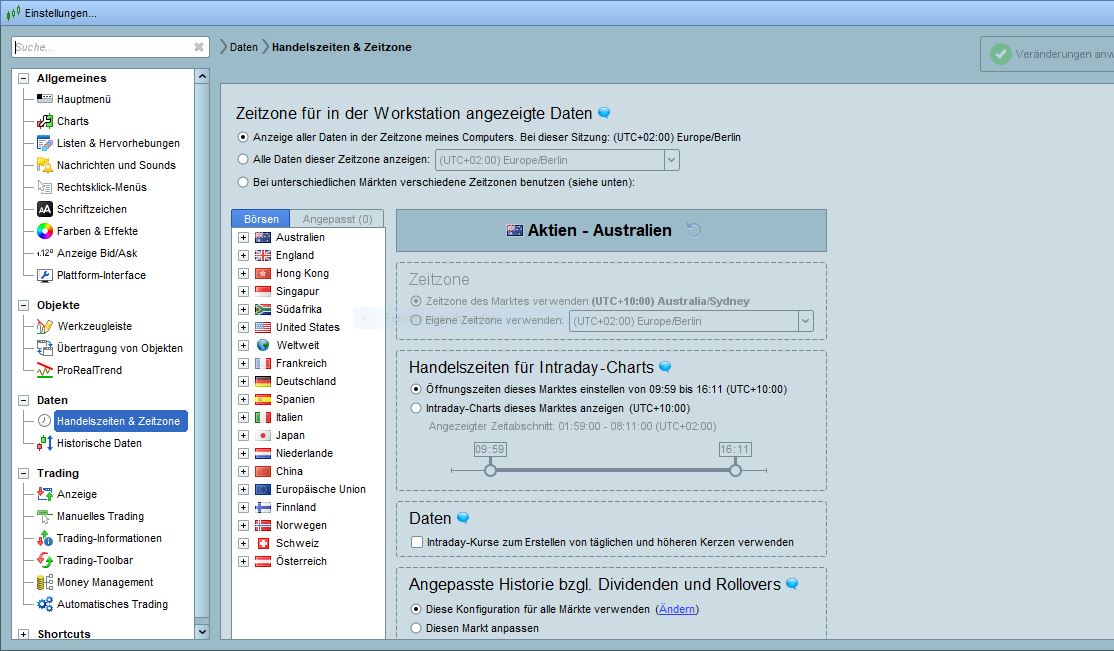This screenshot has height=651, width=1114.
Task: Select Trading-Informationen icon
Action: 45,538
